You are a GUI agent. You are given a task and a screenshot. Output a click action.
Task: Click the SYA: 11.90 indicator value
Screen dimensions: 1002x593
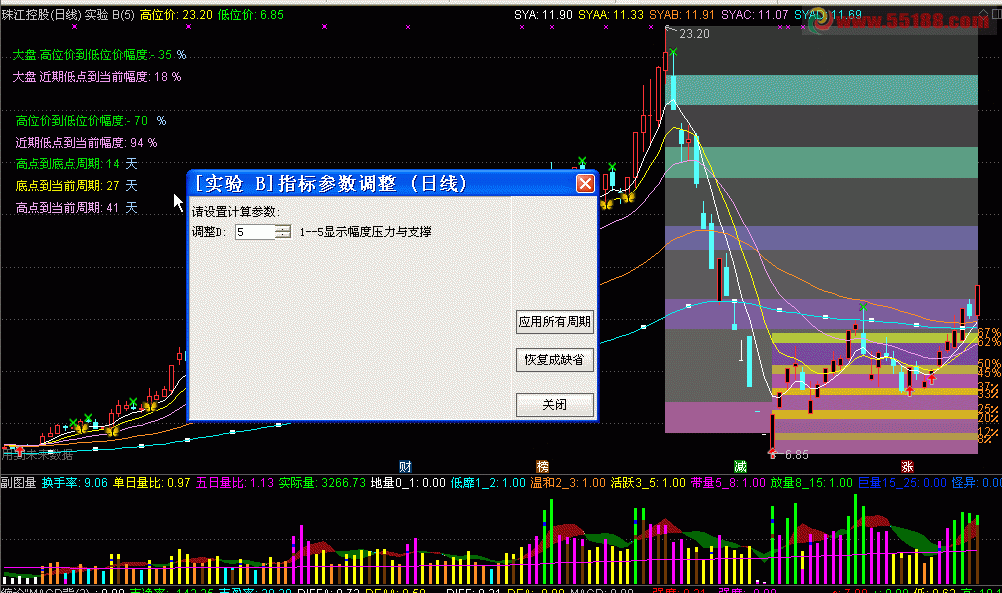(x=543, y=15)
